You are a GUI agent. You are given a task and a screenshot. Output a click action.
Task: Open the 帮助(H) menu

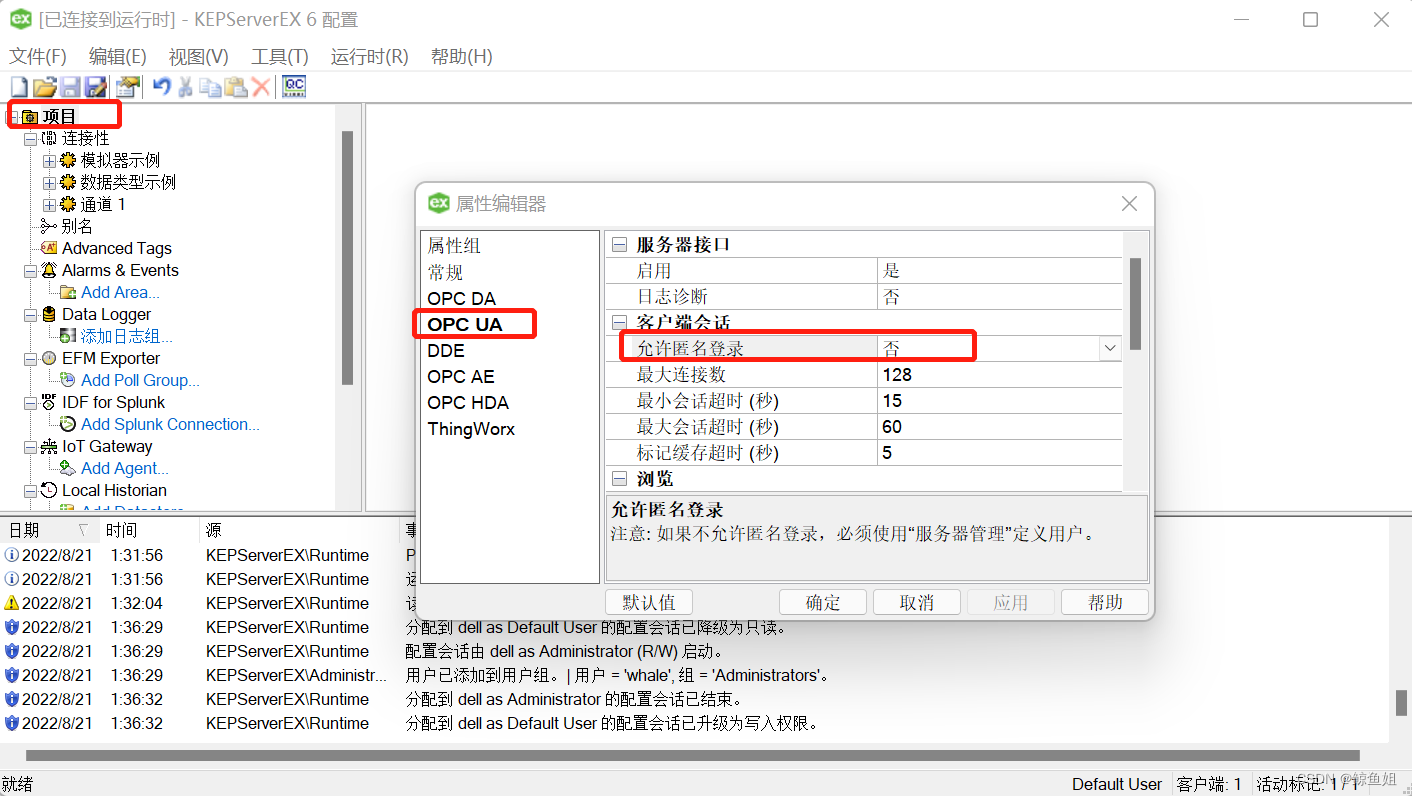coord(462,57)
